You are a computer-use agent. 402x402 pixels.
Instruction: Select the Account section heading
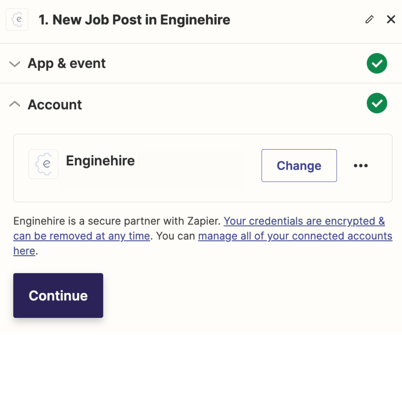click(55, 104)
